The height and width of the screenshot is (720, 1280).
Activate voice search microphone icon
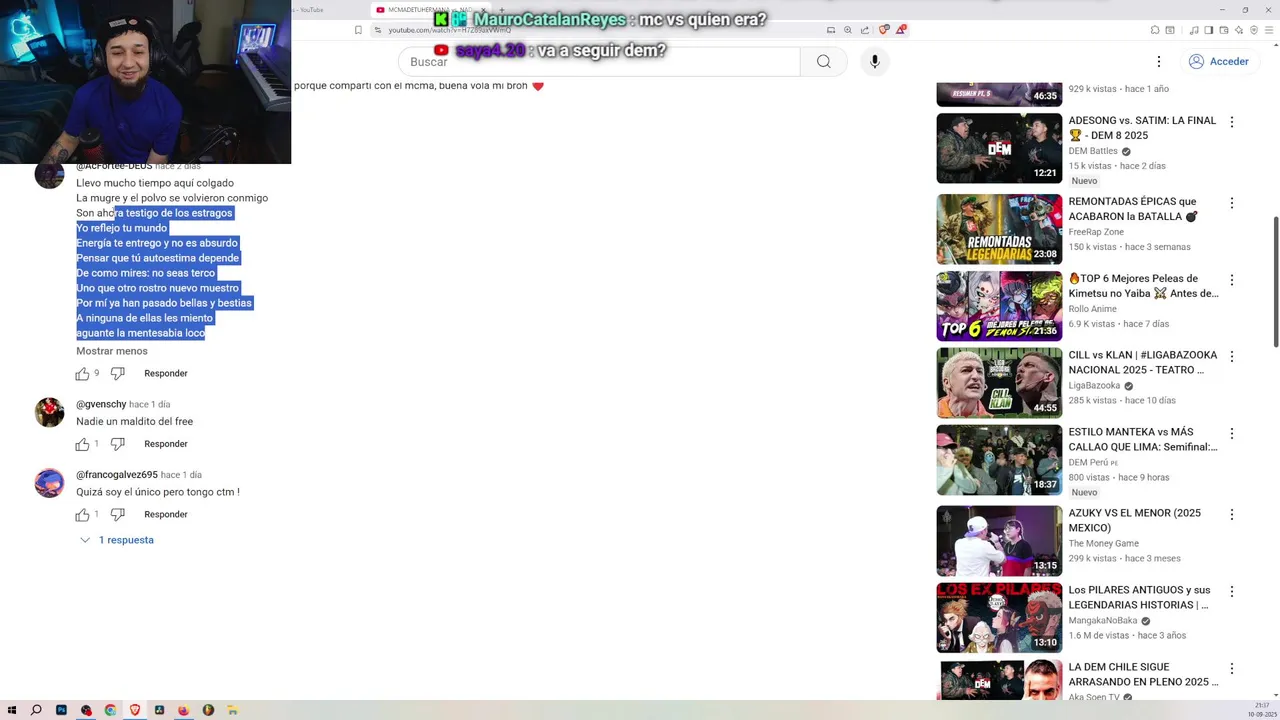[874, 62]
